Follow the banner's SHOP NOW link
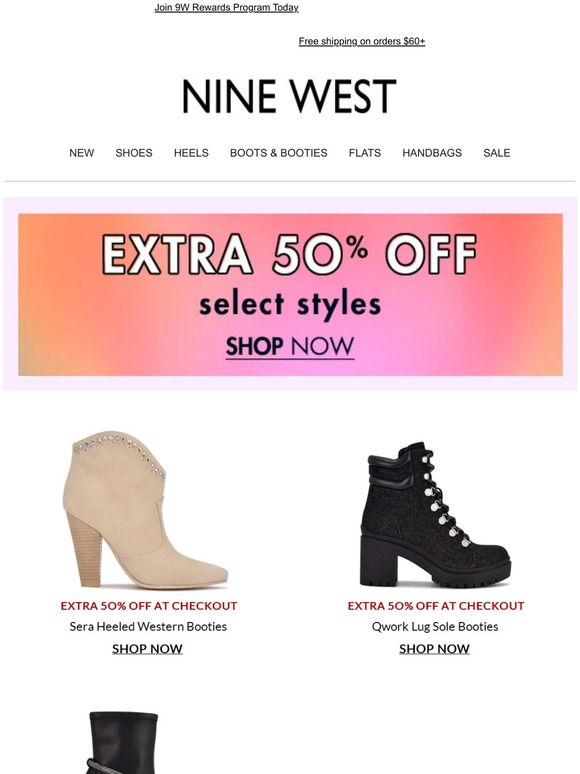Image resolution: width=580 pixels, height=774 pixels. pos(290,347)
